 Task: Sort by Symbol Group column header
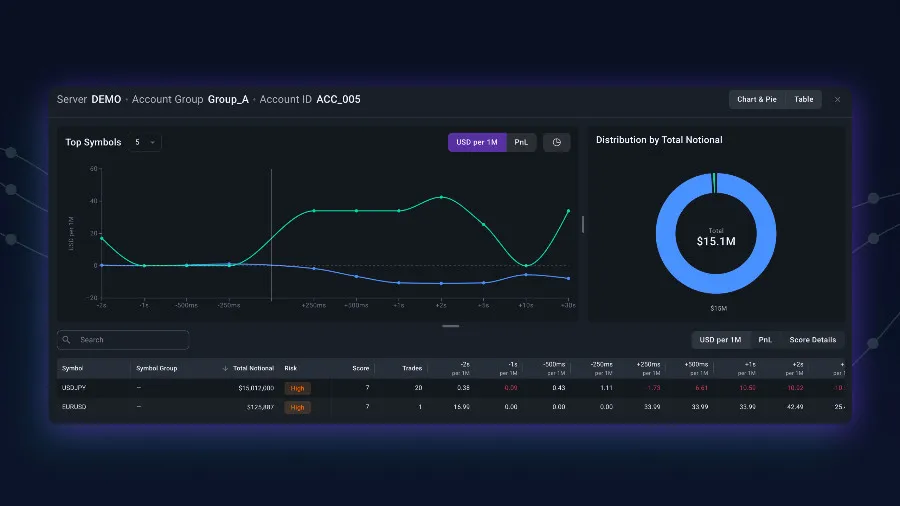click(157, 368)
